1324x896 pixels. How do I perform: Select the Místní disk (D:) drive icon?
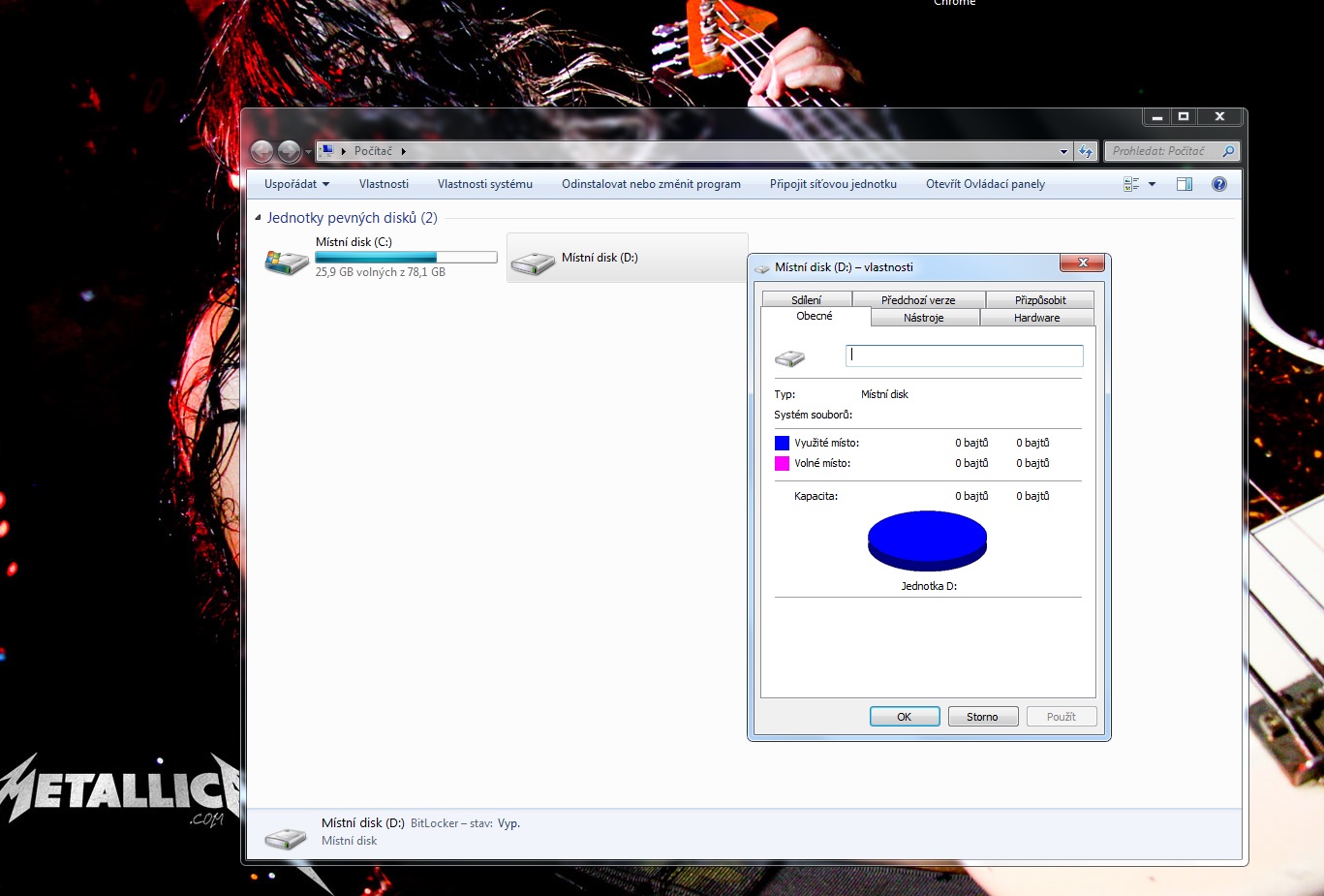click(x=532, y=262)
